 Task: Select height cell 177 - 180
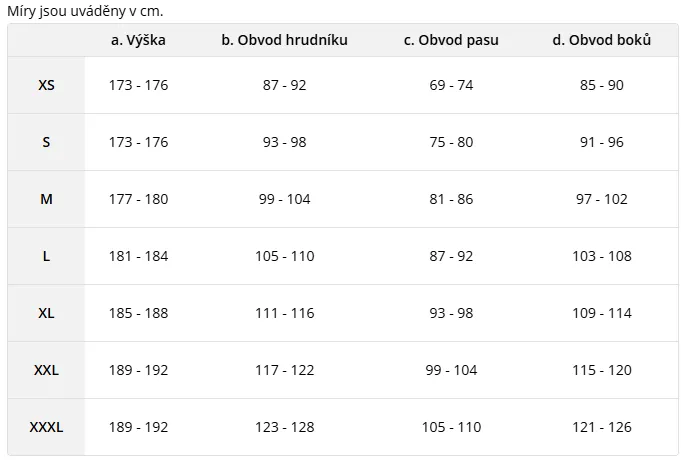point(138,200)
